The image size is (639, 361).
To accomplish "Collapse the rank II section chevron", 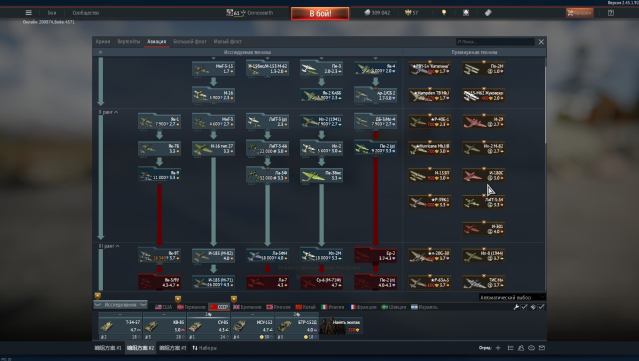I will click(x=116, y=112).
